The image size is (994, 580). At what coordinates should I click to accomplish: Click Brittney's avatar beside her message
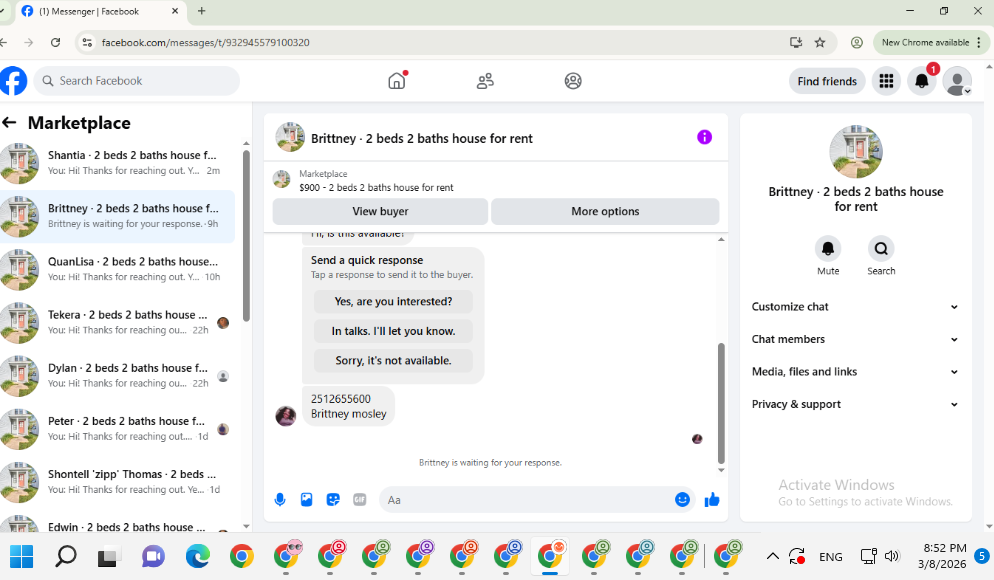(286, 416)
